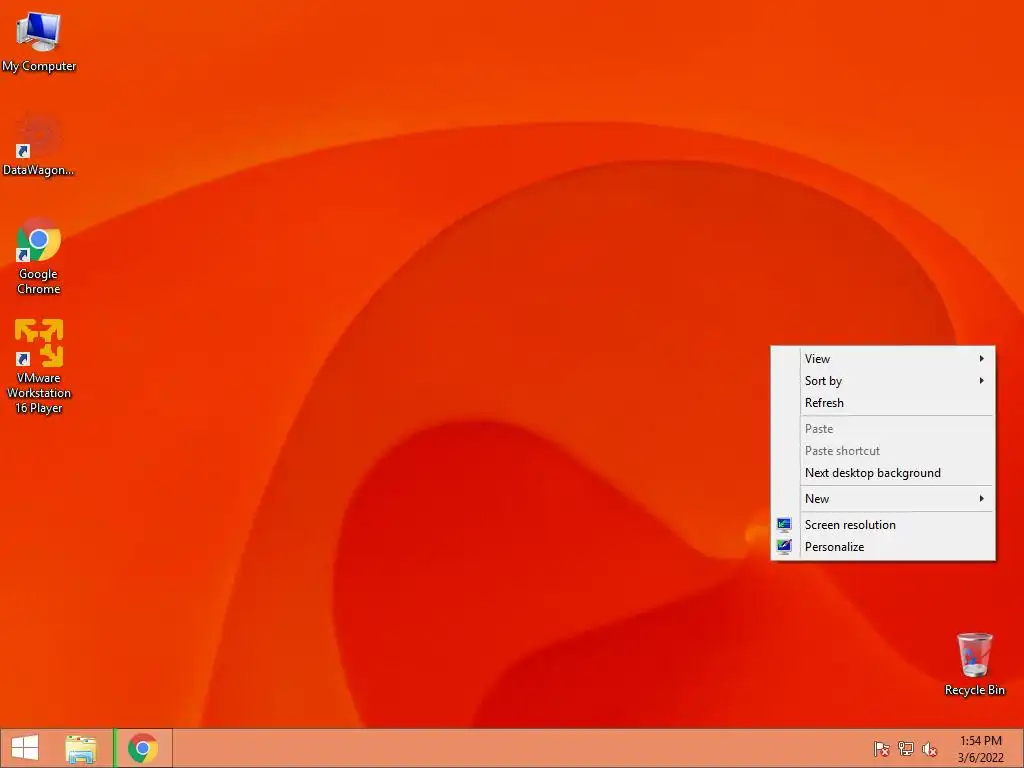1024x768 pixels.
Task: Choose Refresh from the context menu
Action: pyautogui.click(x=883, y=403)
